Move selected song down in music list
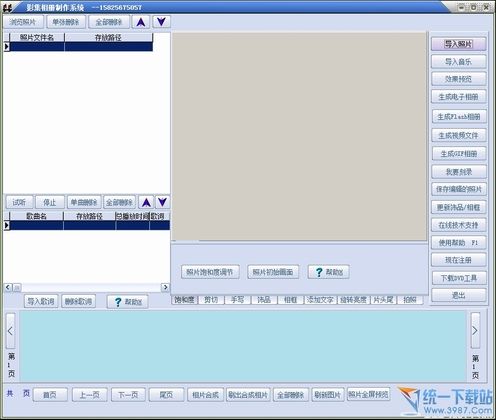Viewport: 496px width, 420px height. (162, 202)
